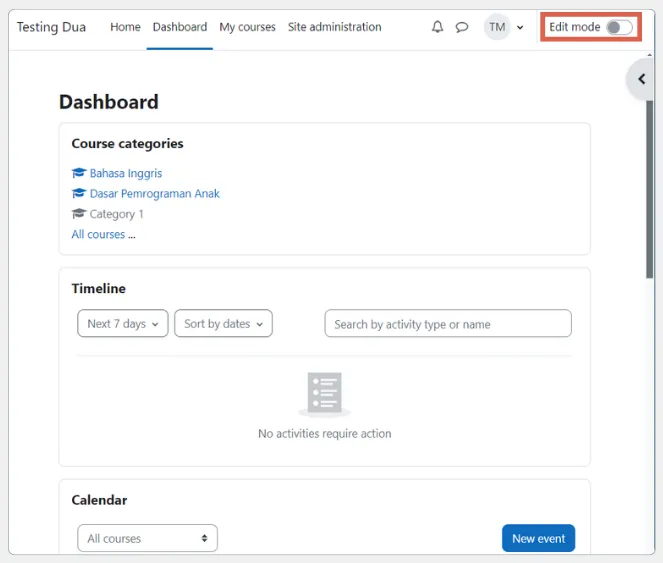
Task: Click the Timeline block heading
Action: 99,288
